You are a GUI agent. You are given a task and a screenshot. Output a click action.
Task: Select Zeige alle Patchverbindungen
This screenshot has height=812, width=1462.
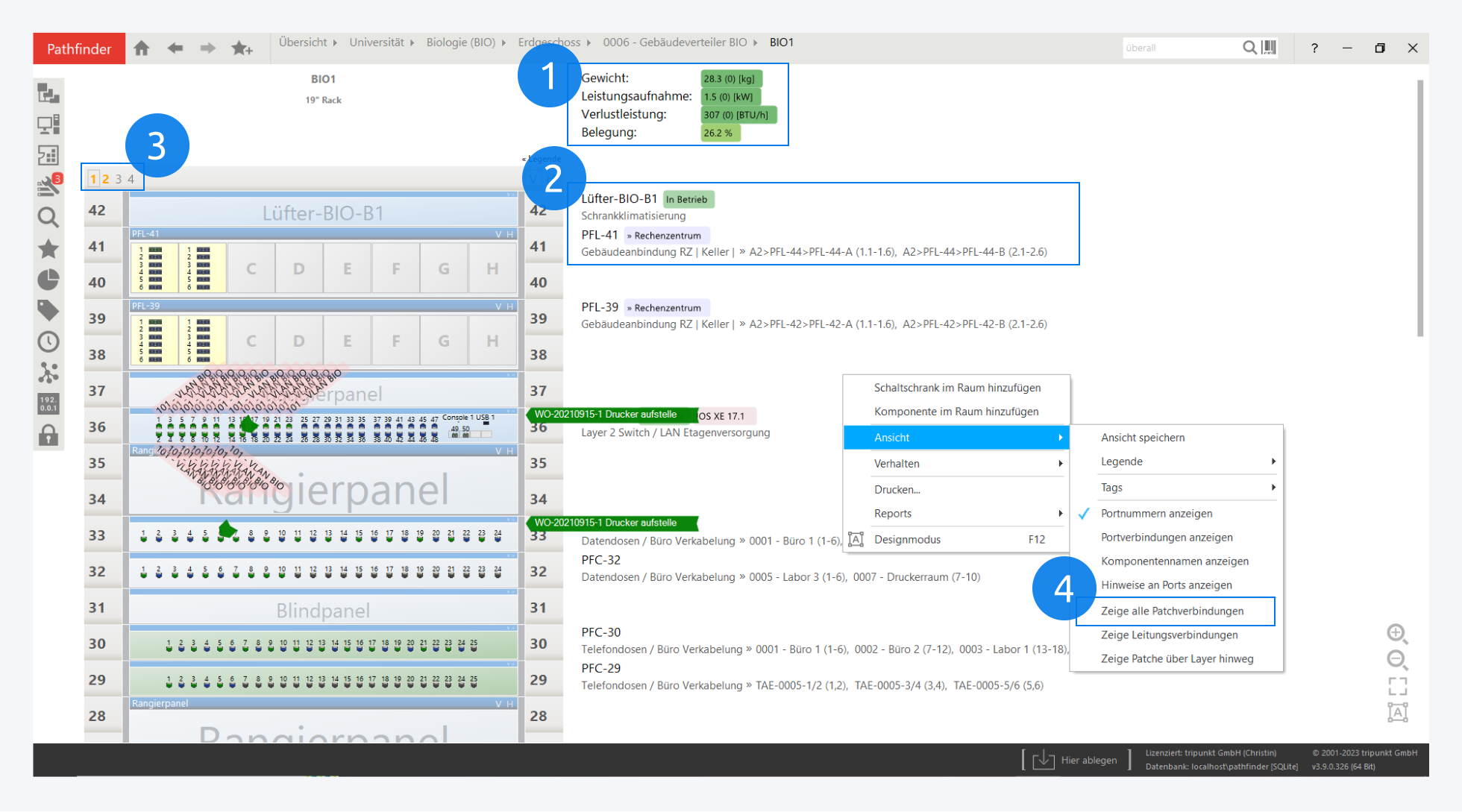(x=1172, y=611)
